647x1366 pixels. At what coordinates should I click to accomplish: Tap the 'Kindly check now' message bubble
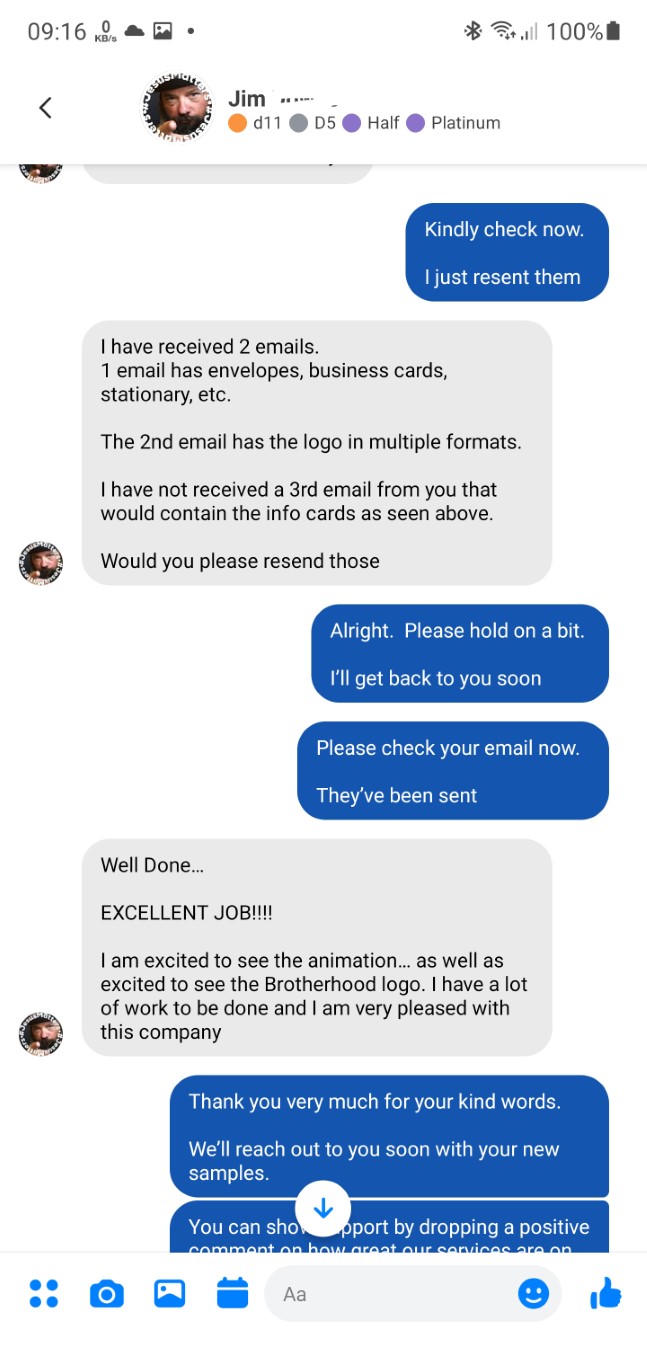(507, 252)
